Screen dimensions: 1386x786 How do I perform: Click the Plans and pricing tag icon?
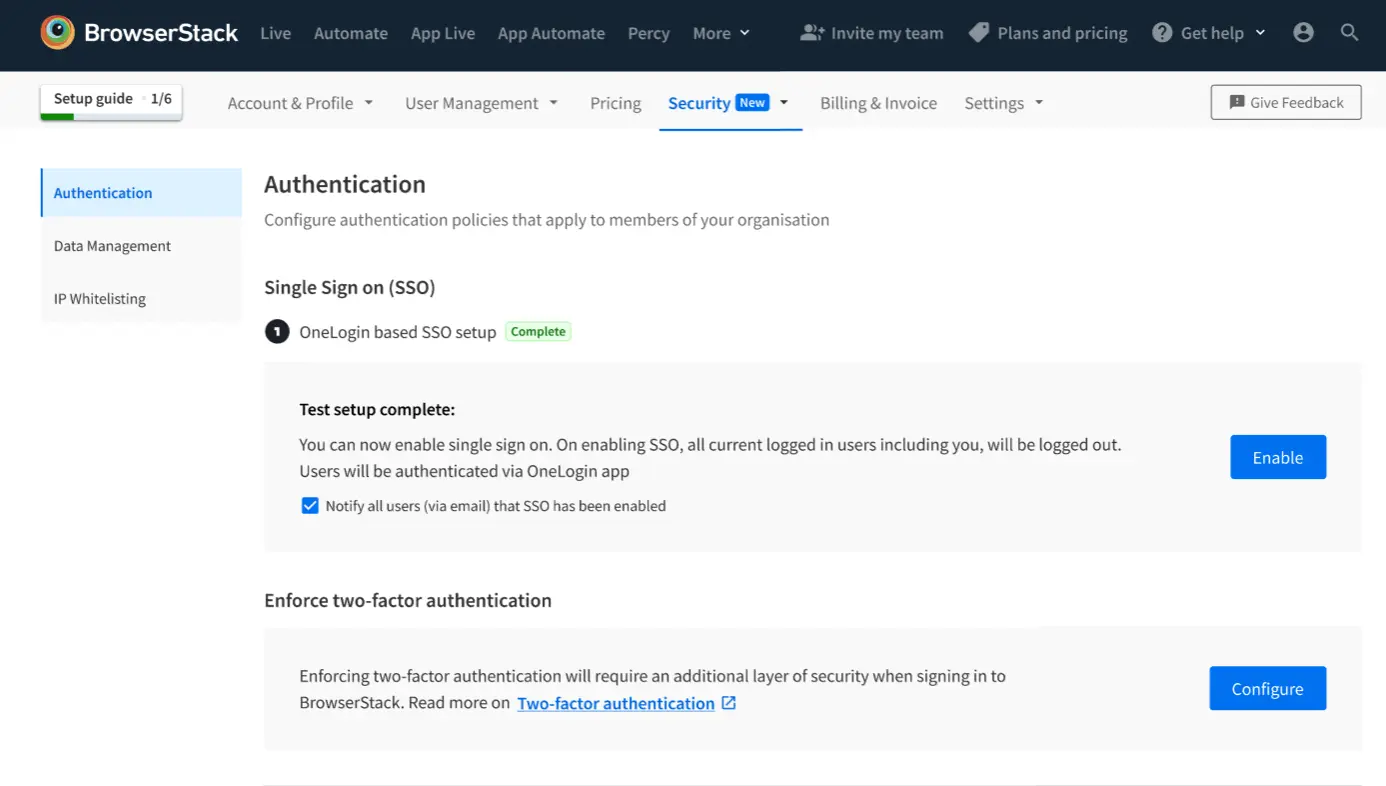[x=979, y=33]
